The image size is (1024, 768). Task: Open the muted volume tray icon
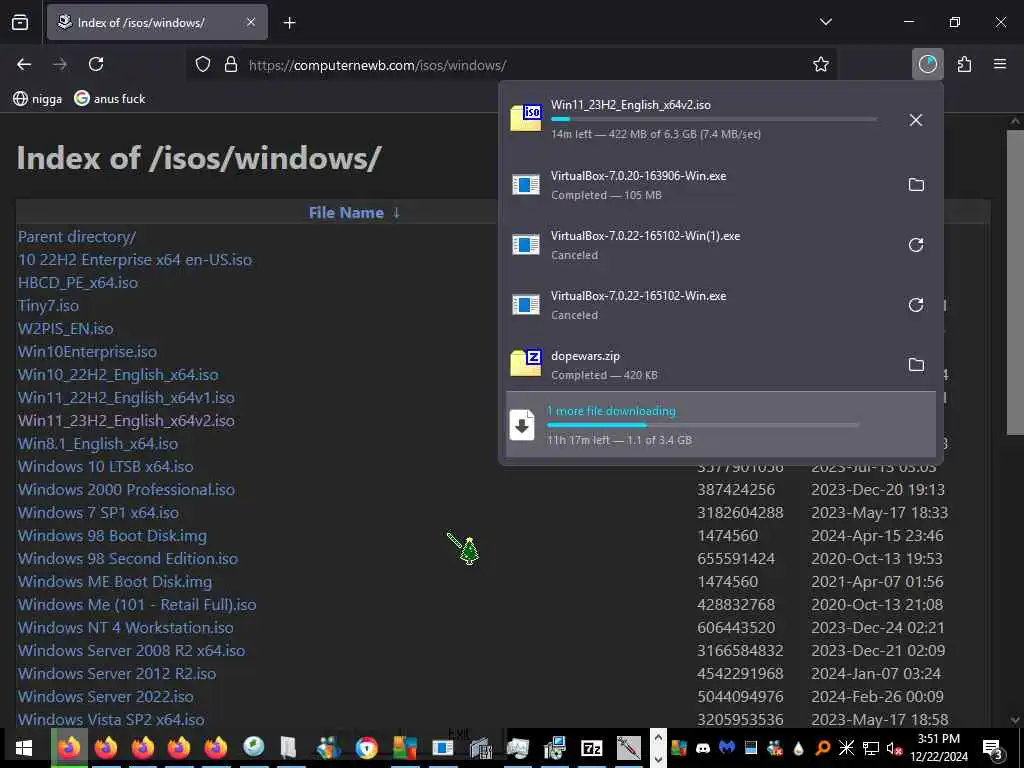point(893,748)
